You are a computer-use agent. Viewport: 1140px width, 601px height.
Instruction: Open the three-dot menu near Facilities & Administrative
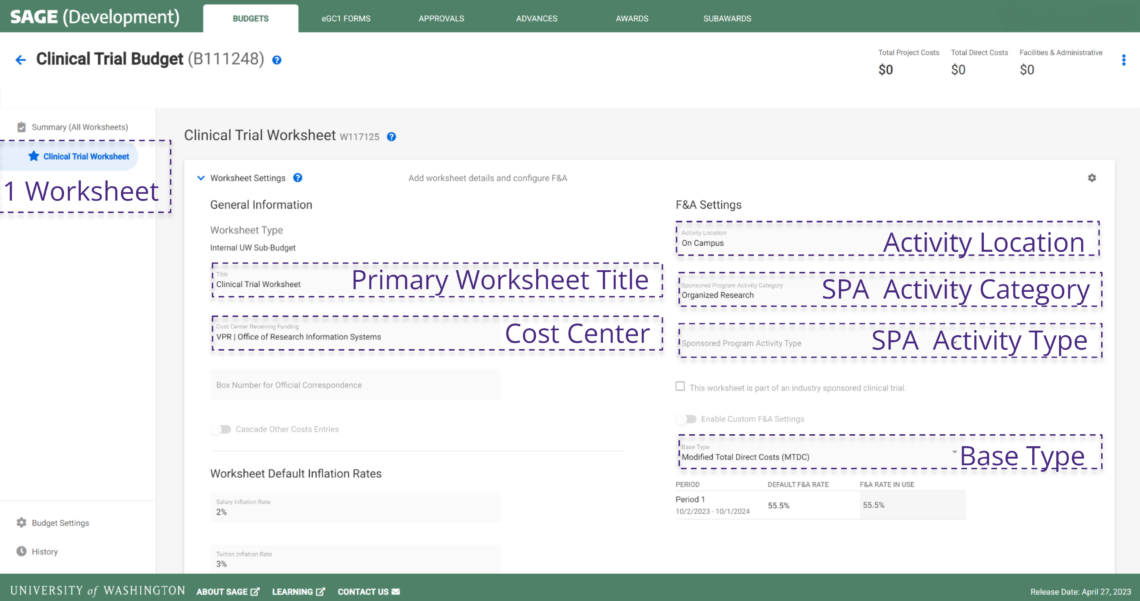pyautogui.click(x=1124, y=60)
